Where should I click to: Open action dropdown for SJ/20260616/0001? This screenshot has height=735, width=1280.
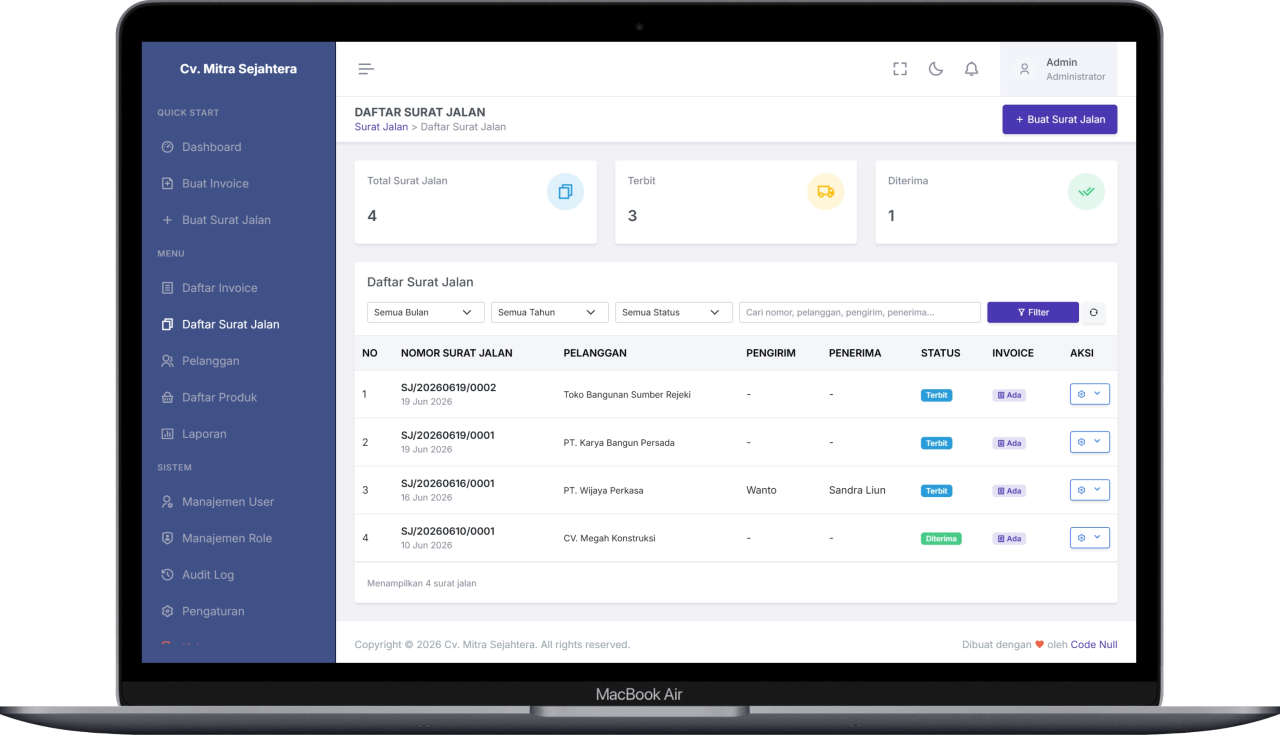coord(1090,490)
